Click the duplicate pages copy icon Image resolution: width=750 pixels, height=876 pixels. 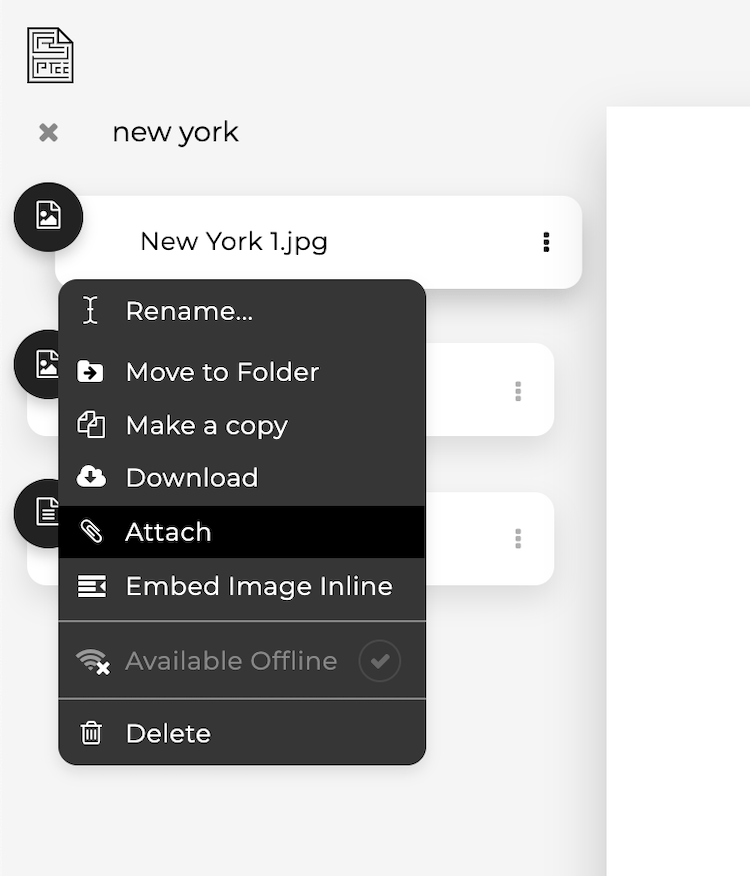point(91,425)
